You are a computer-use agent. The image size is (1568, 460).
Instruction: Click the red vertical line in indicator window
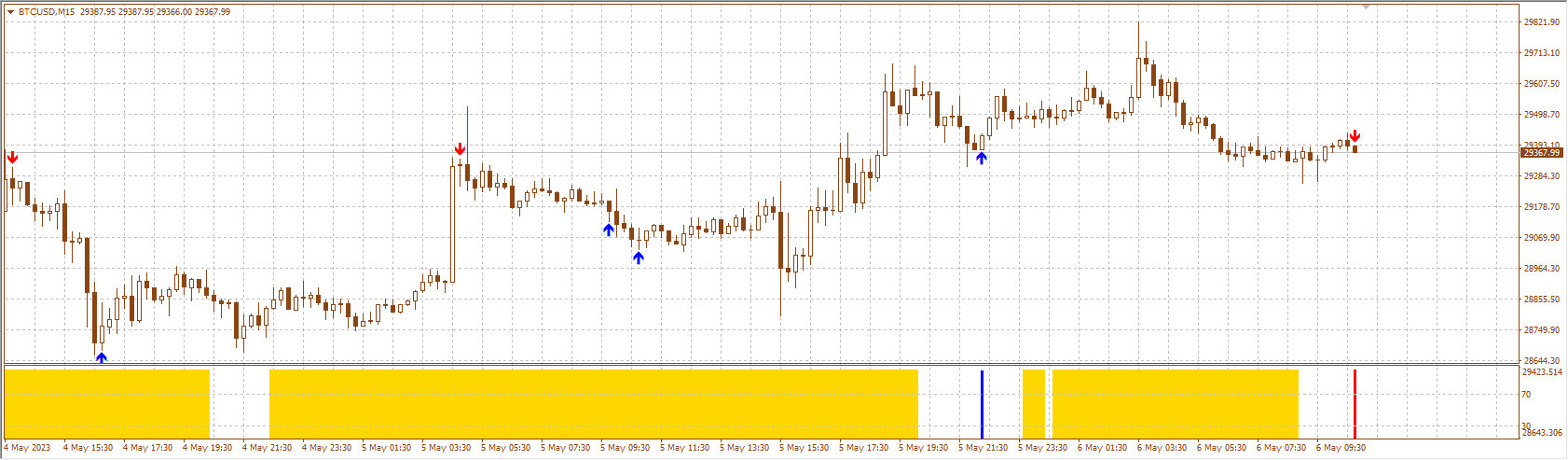[1355, 404]
